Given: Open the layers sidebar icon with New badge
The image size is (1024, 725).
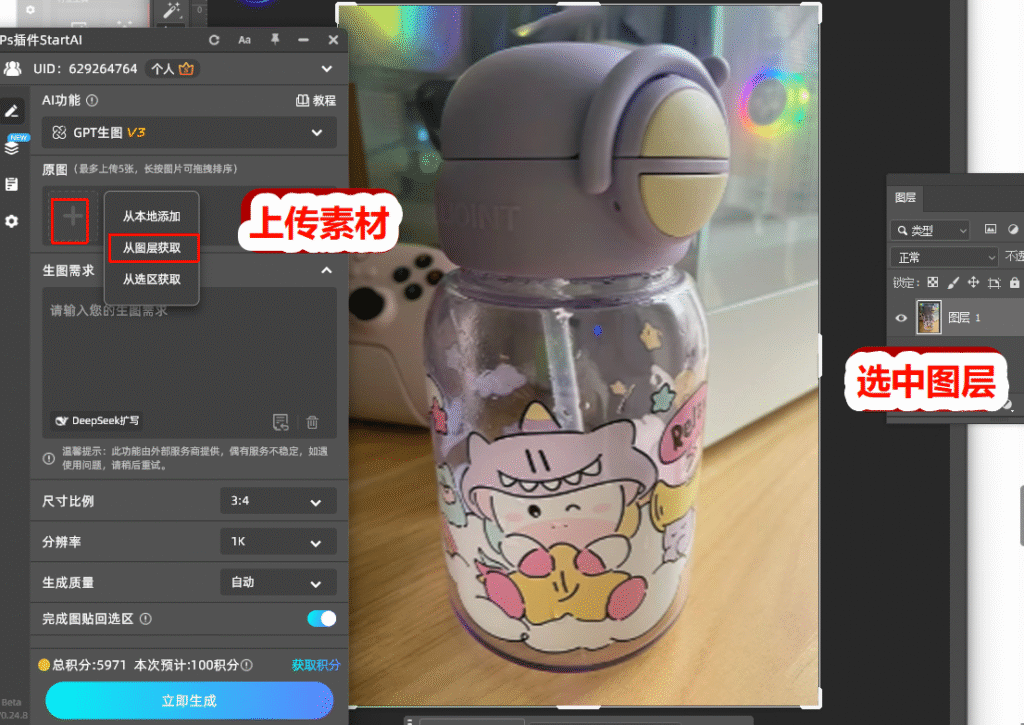Looking at the screenshot, I should [x=12, y=147].
